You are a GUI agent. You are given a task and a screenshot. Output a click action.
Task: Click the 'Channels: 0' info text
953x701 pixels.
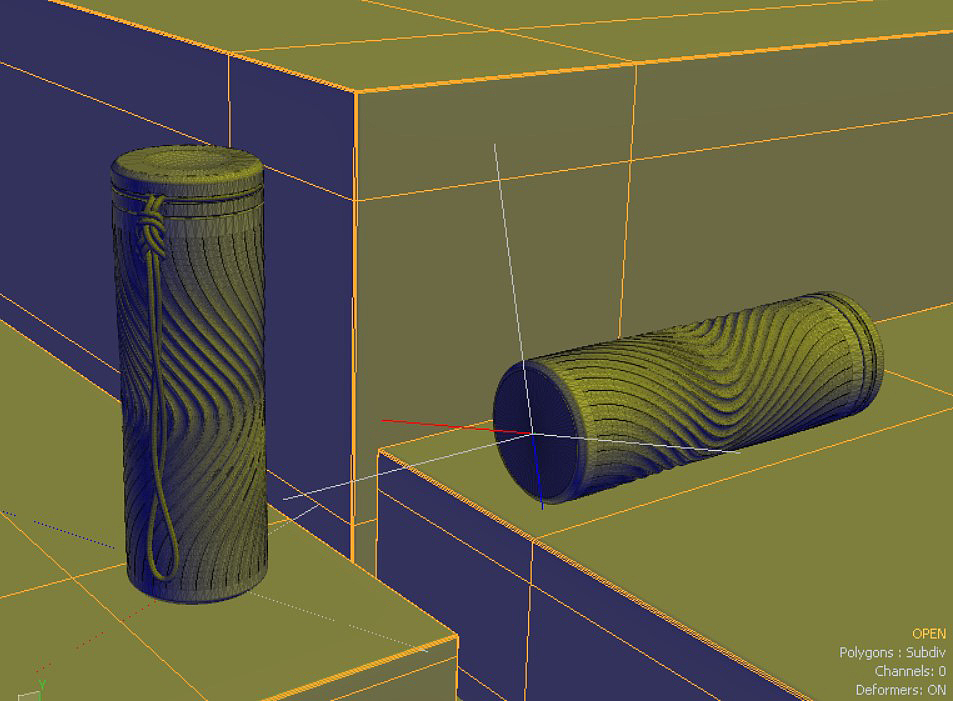pos(910,671)
